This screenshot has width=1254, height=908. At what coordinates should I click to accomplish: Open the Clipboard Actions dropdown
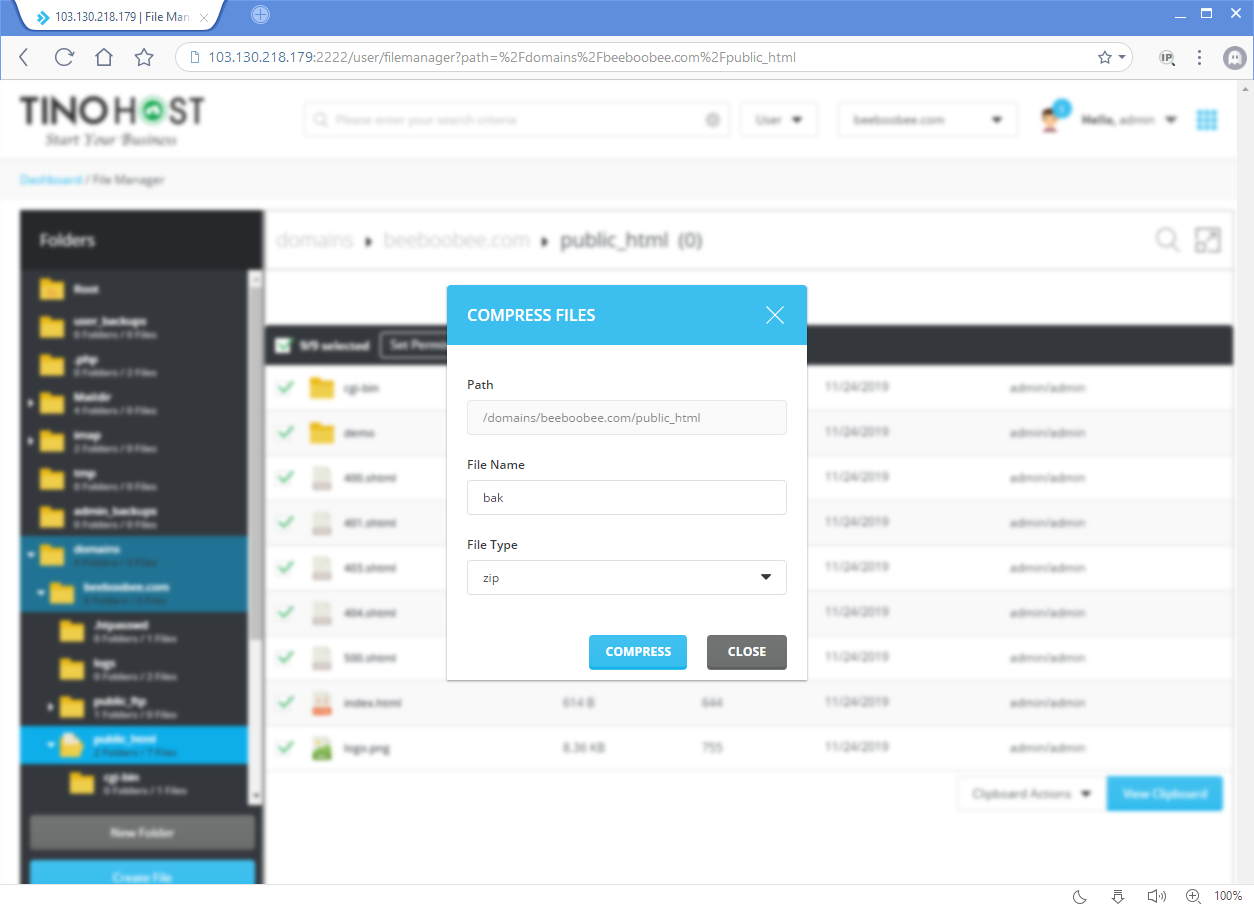pos(1030,793)
